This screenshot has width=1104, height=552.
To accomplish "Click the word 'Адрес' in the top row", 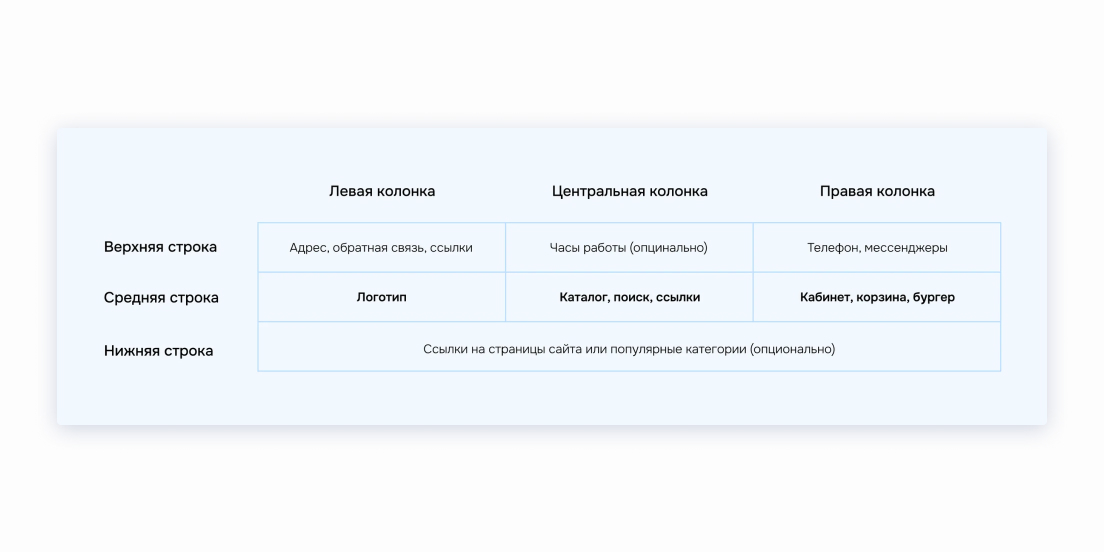I will (x=308, y=248).
